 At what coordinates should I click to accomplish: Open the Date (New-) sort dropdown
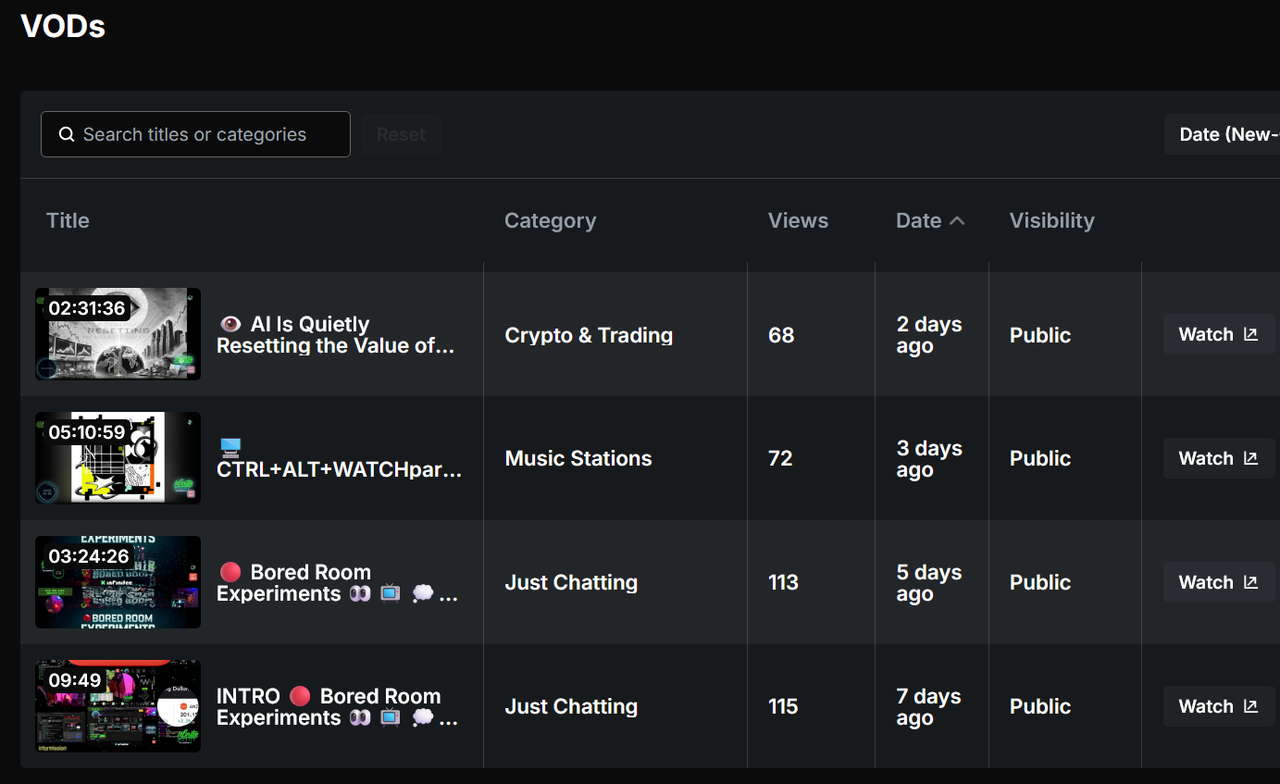coord(1222,134)
